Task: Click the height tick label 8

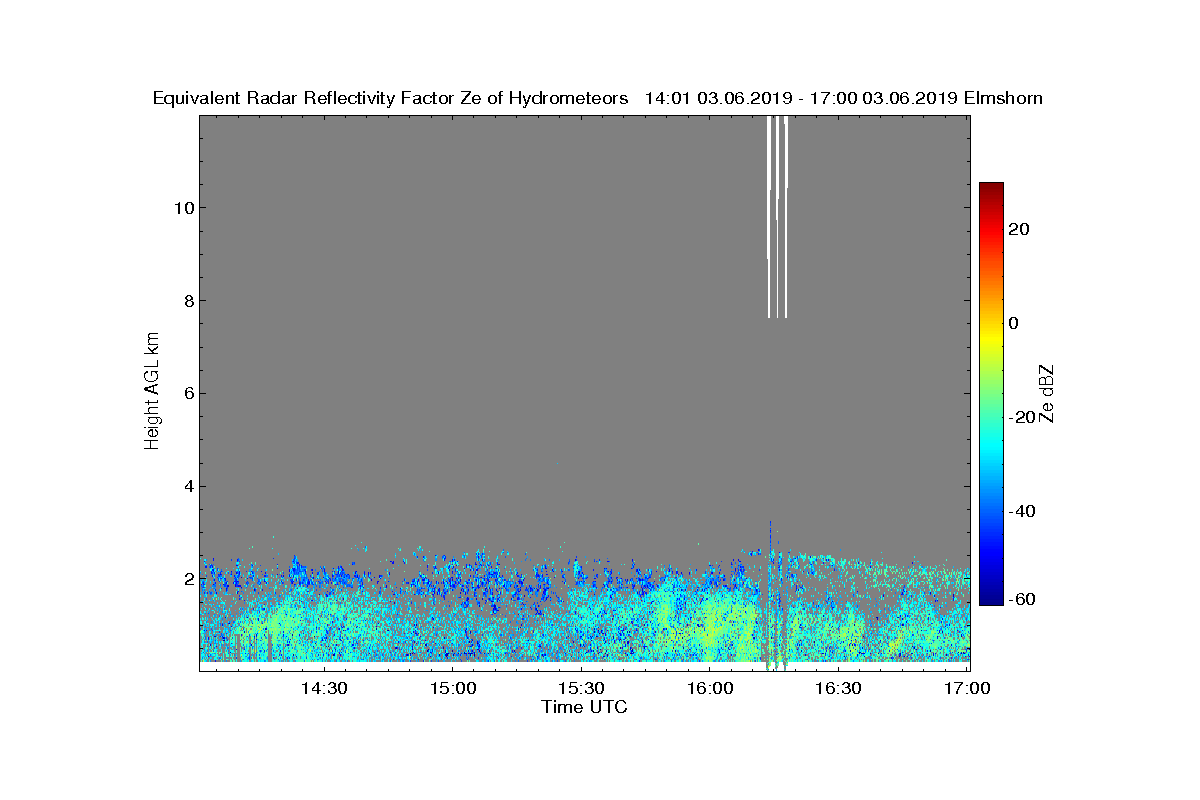Action: coord(187,301)
